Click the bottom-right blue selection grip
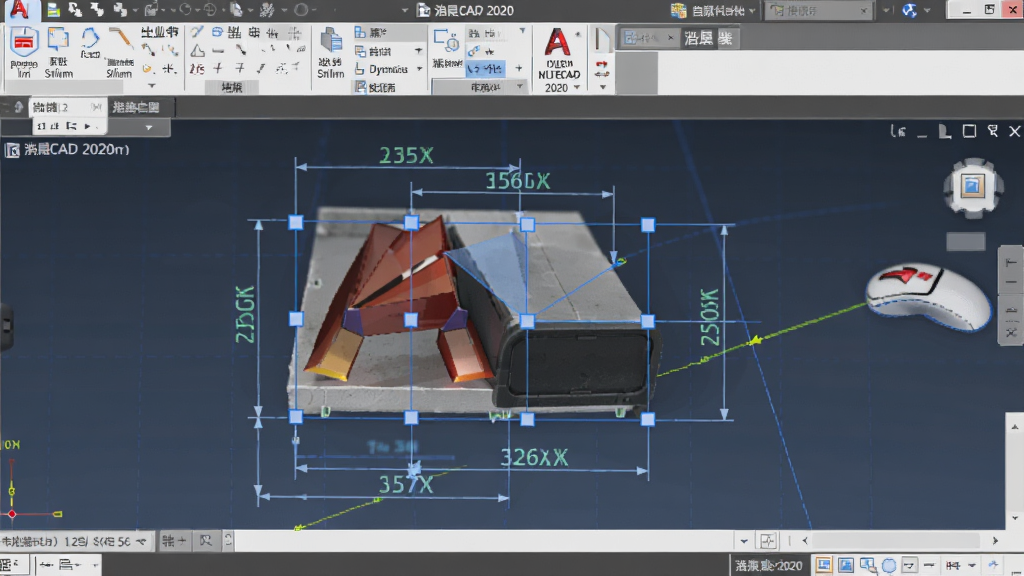Viewport: 1024px width, 576px height. (648, 419)
